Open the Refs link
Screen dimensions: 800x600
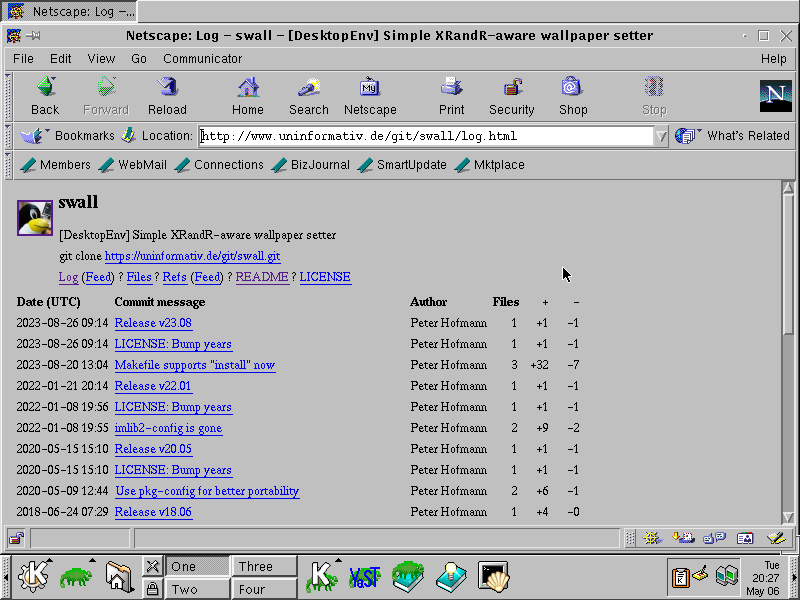pyautogui.click(x=174, y=277)
